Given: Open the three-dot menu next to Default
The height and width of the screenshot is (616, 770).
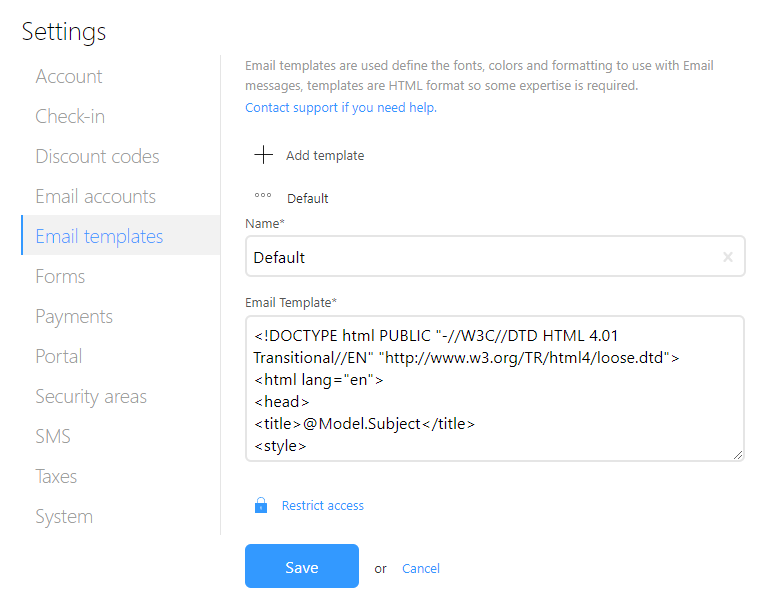Looking at the screenshot, I should tap(263, 198).
